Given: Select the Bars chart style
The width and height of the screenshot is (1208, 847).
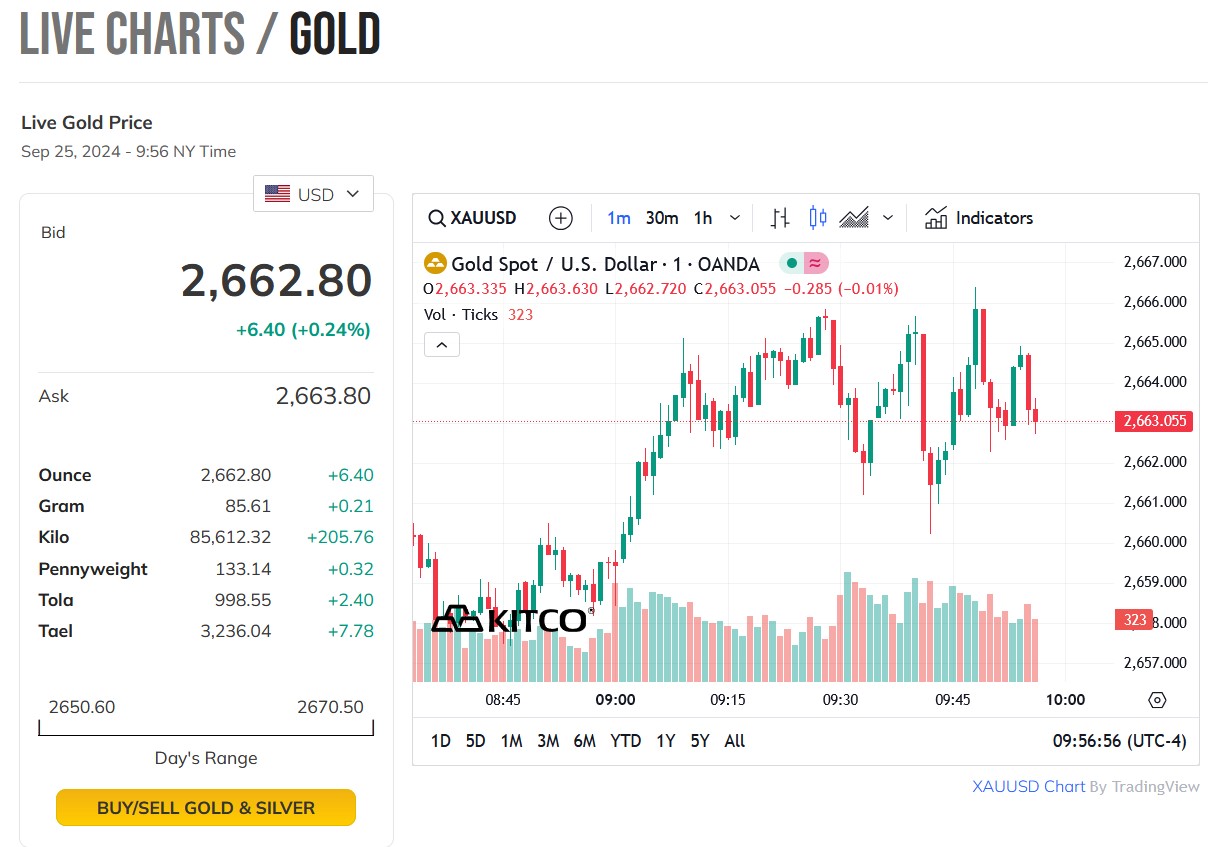Looking at the screenshot, I should 781,218.
